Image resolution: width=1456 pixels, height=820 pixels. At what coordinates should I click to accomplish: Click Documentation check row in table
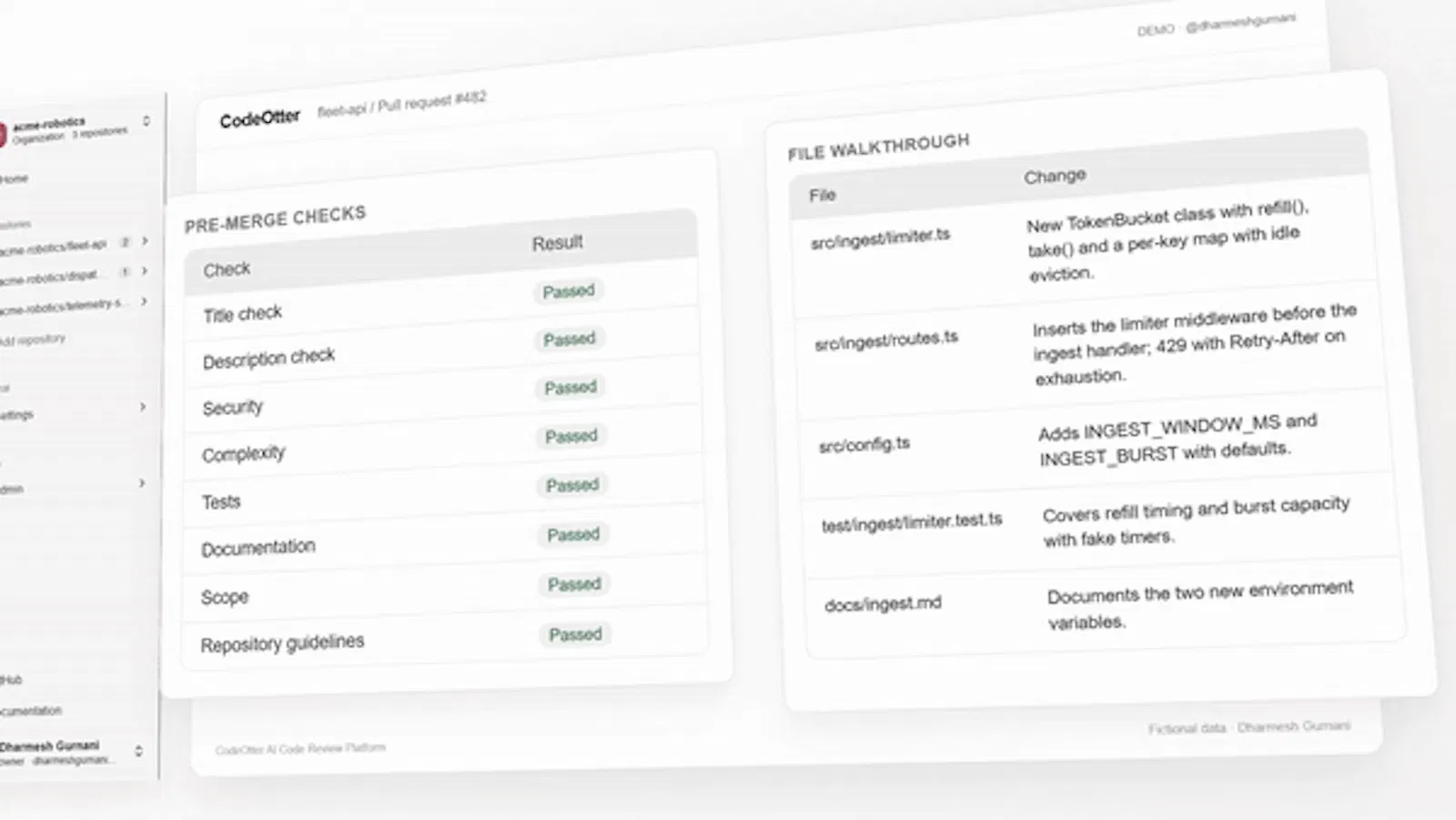pos(444,542)
